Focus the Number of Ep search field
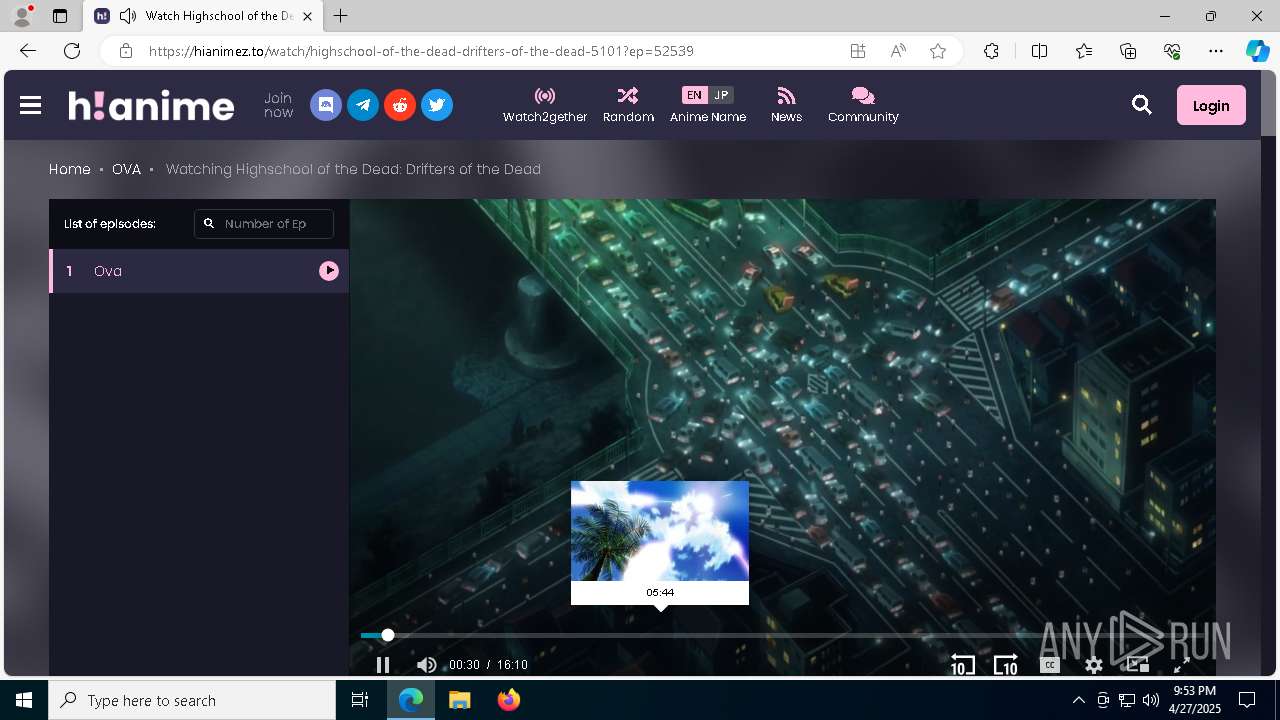The width and height of the screenshot is (1280, 720). (x=264, y=224)
